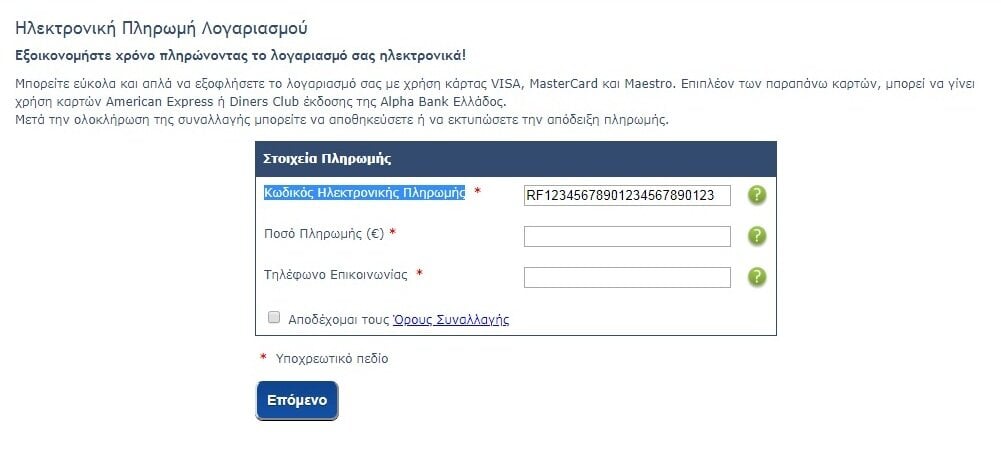Click the highlighted Κωδικός Ηλεκτρονικής Πληρωμής label
This screenshot has height=466, width=1001.
(365, 193)
